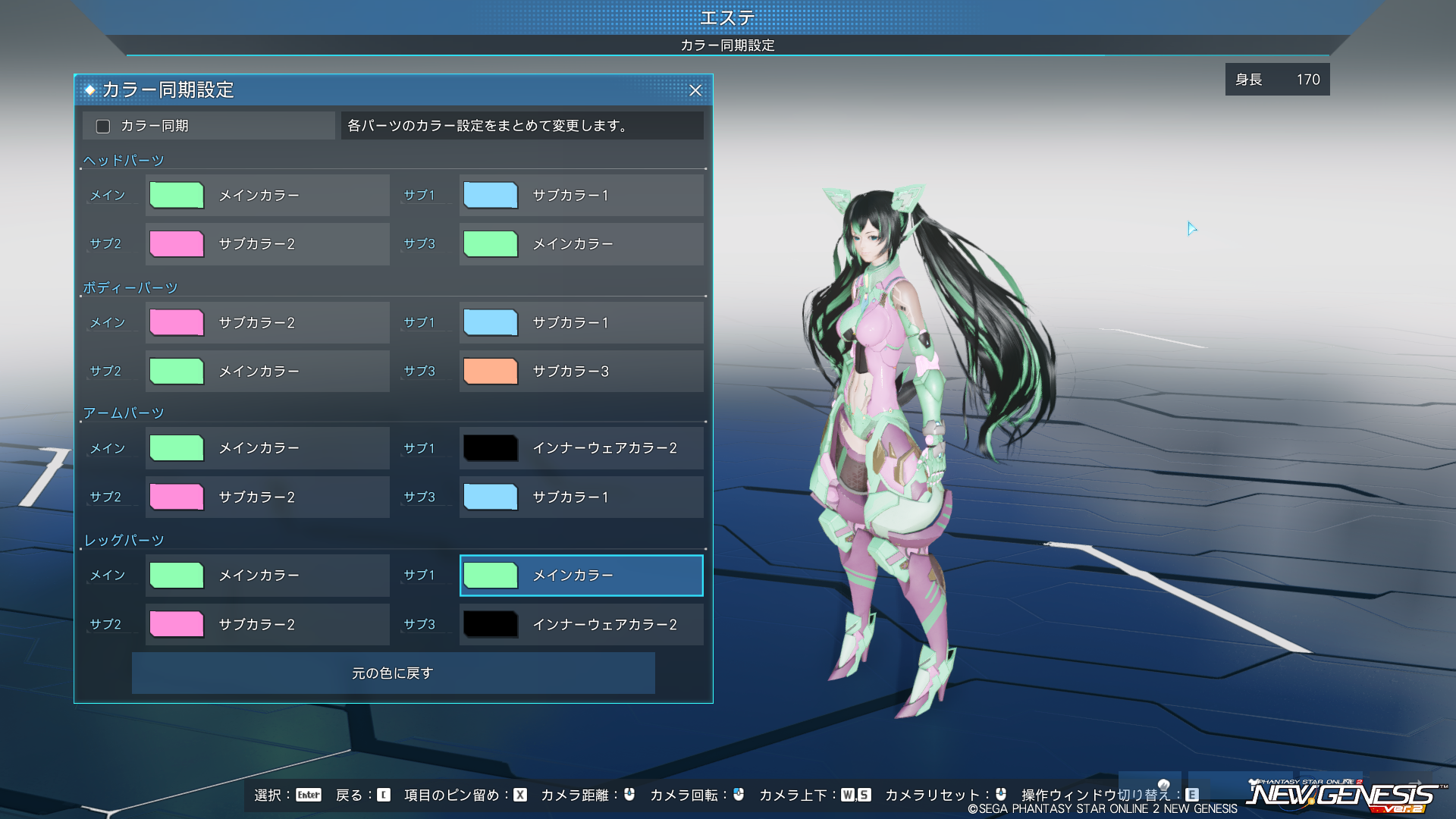Click leg parts サブ3 black swatch
Screen dimensions: 1456x819
click(491, 625)
